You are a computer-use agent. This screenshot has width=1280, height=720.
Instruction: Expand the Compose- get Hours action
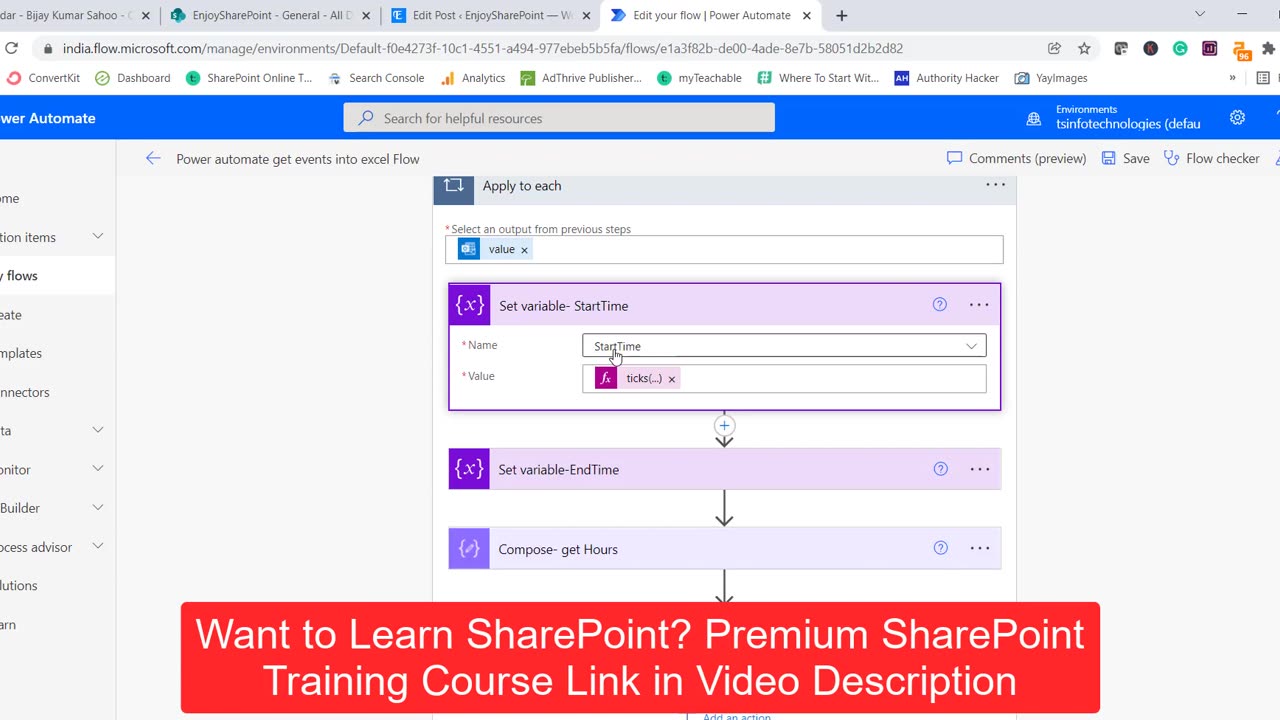click(x=725, y=548)
